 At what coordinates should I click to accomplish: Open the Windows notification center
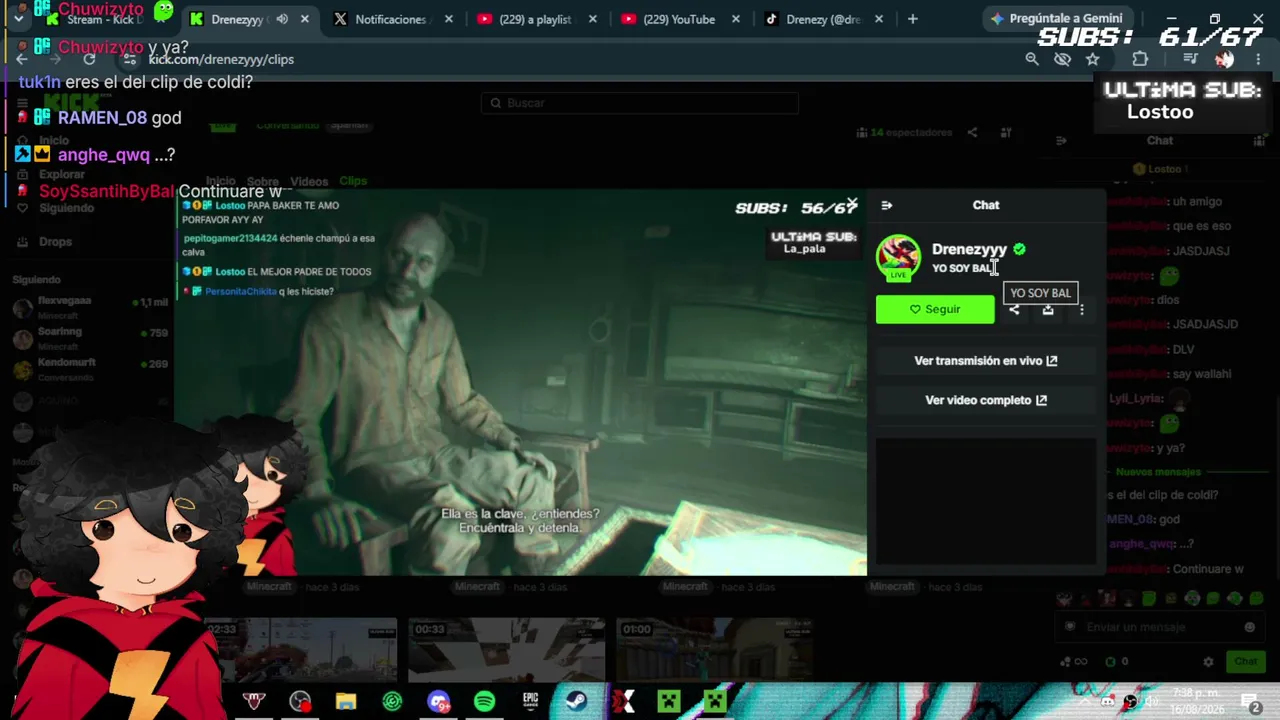coord(1250,702)
